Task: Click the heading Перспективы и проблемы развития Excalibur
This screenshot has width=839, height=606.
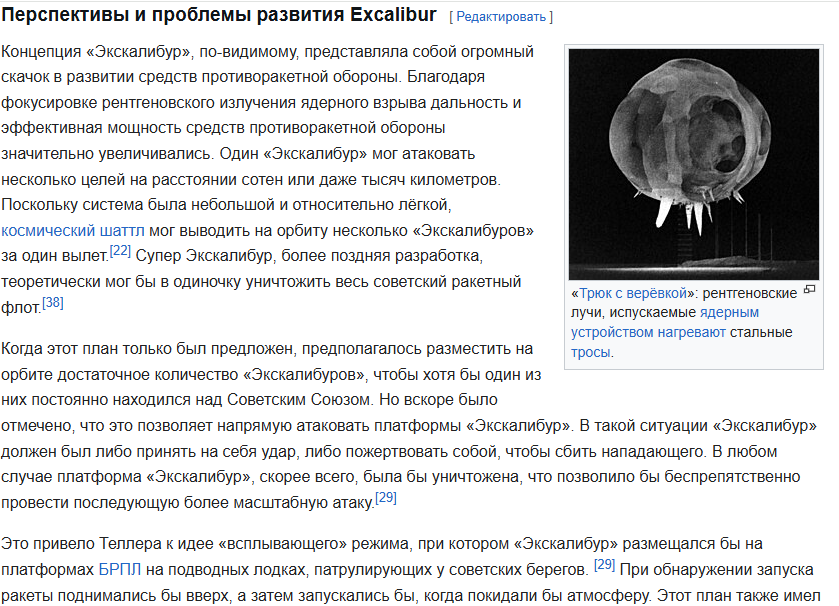Action: point(219,15)
